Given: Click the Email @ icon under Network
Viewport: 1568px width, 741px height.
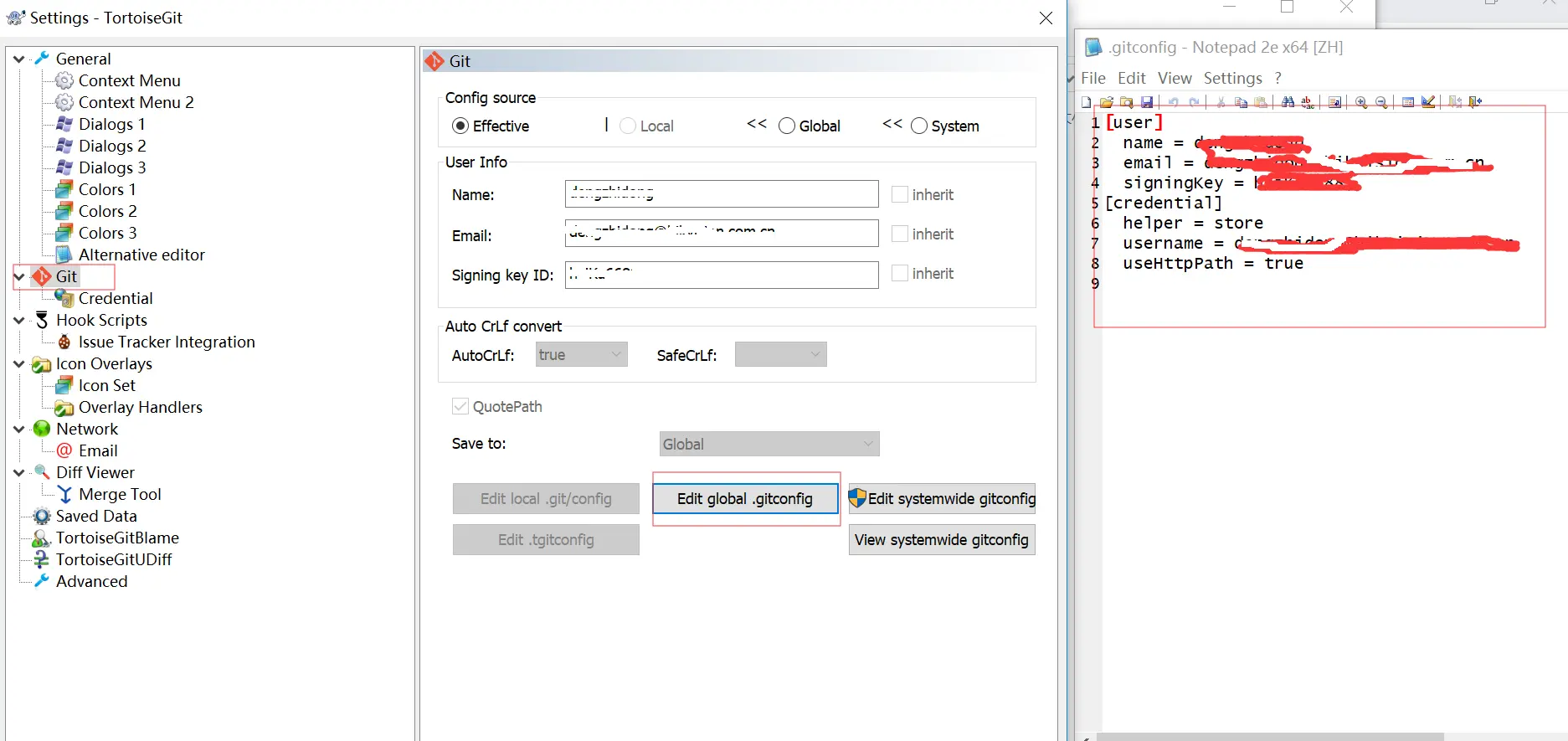Looking at the screenshot, I should pos(64,450).
